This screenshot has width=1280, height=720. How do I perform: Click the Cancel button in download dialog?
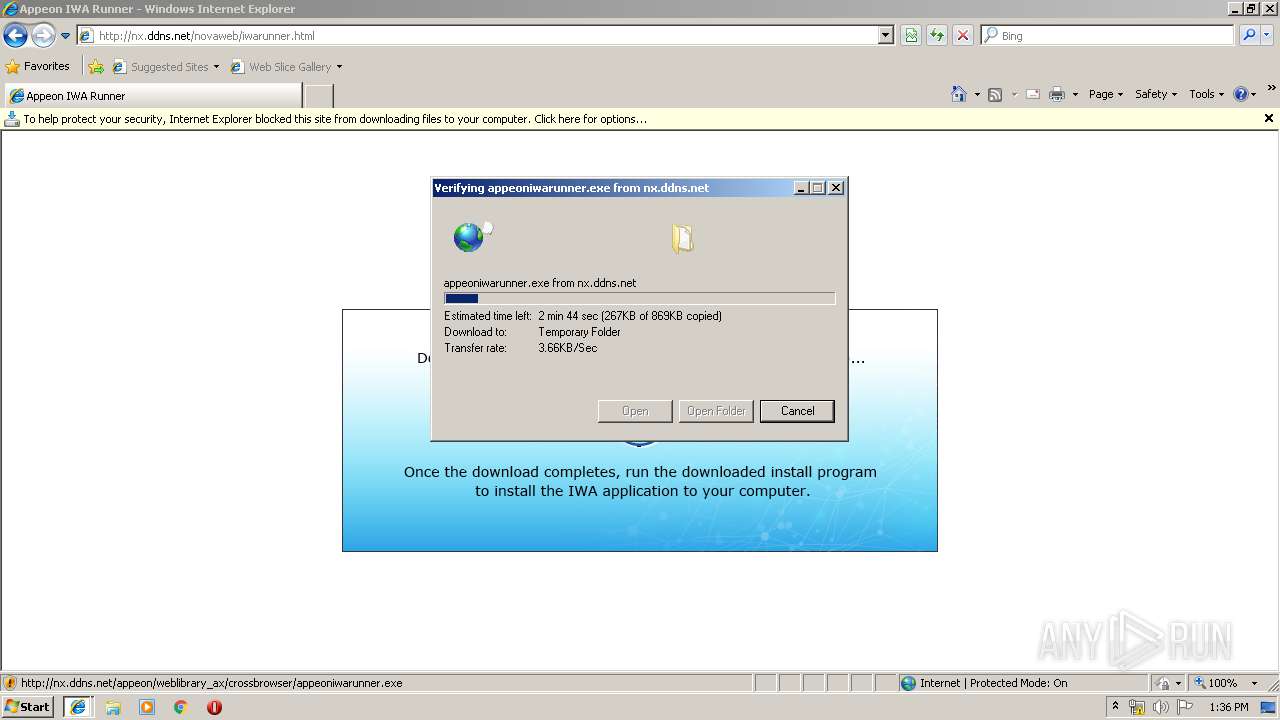click(x=797, y=411)
